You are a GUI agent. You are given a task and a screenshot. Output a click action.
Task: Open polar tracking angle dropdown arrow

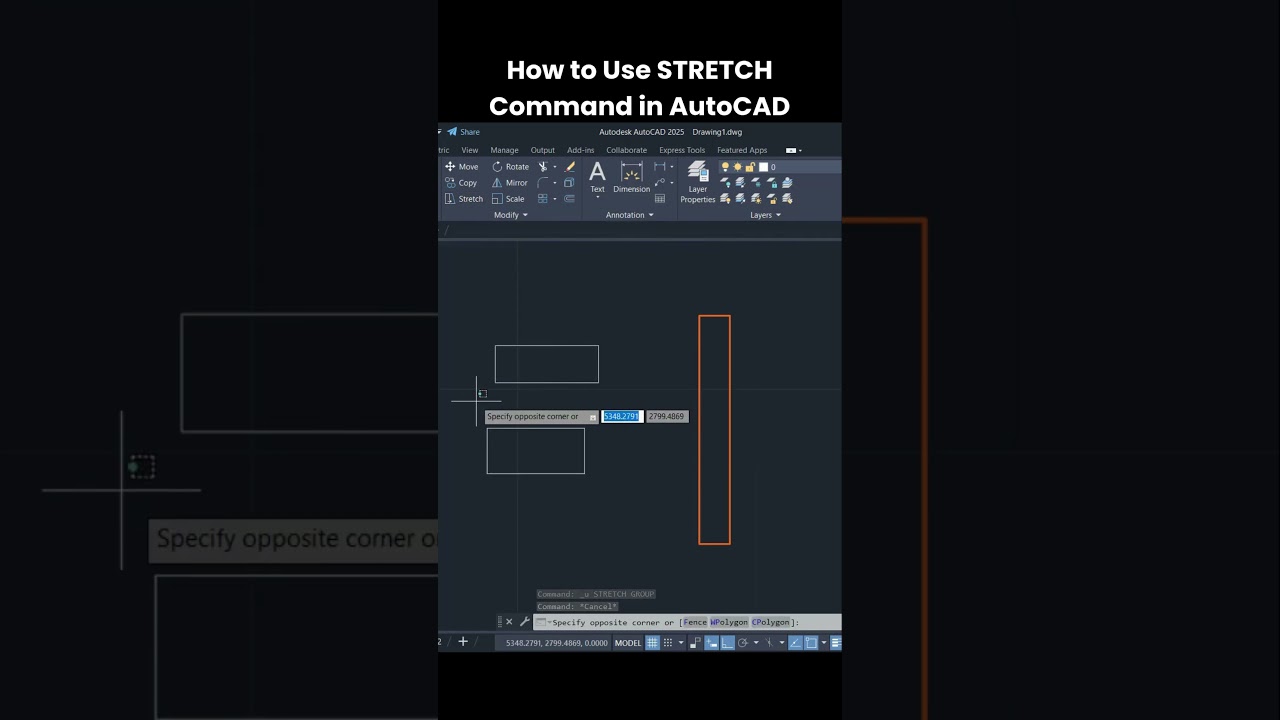click(x=756, y=643)
